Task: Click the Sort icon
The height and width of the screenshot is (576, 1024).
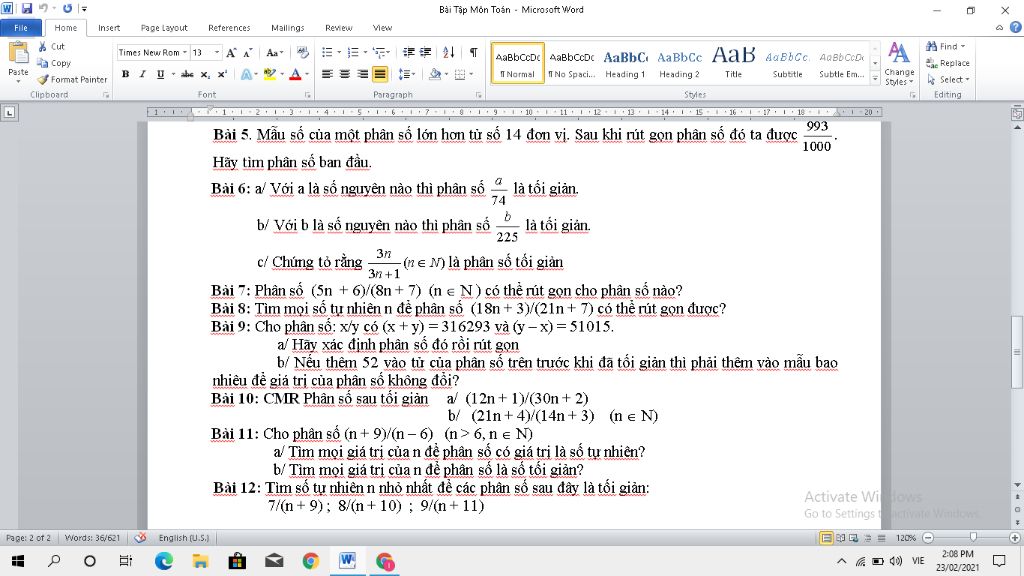Action: pyautogui.click(x=449, y=52)
